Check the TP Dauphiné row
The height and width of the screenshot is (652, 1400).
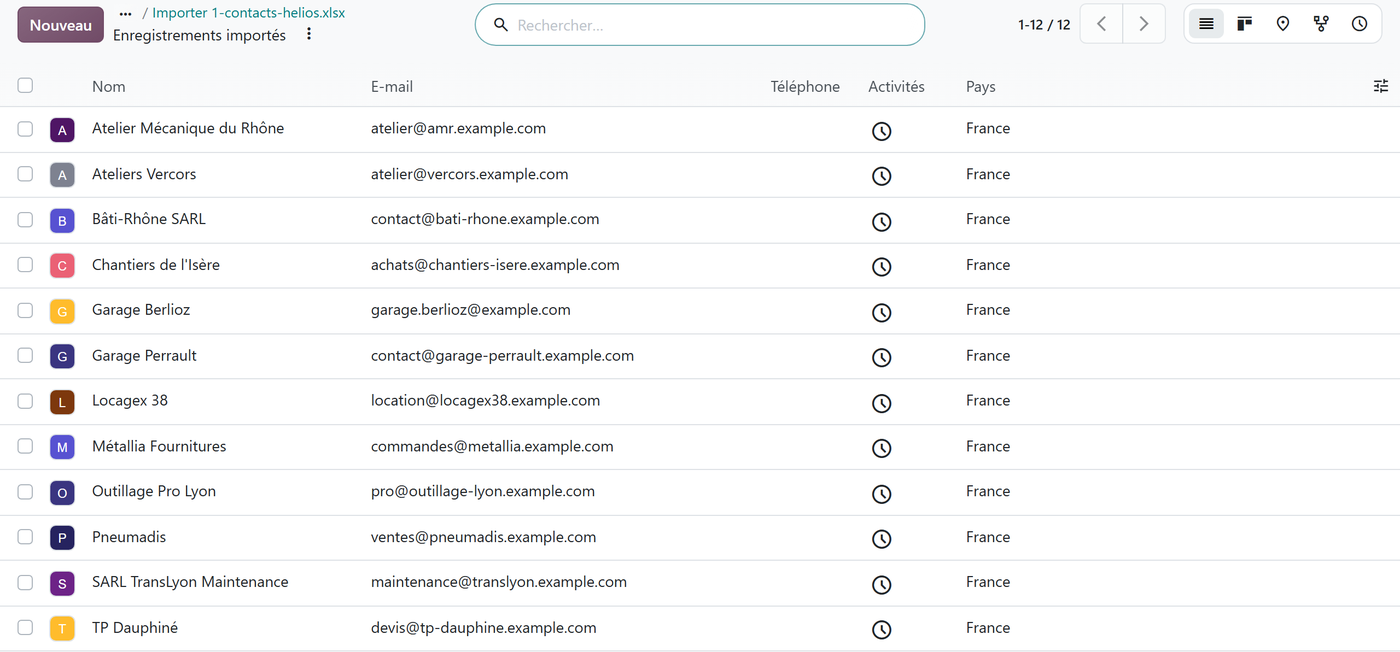pyautogui.click(x=25, y=628)
